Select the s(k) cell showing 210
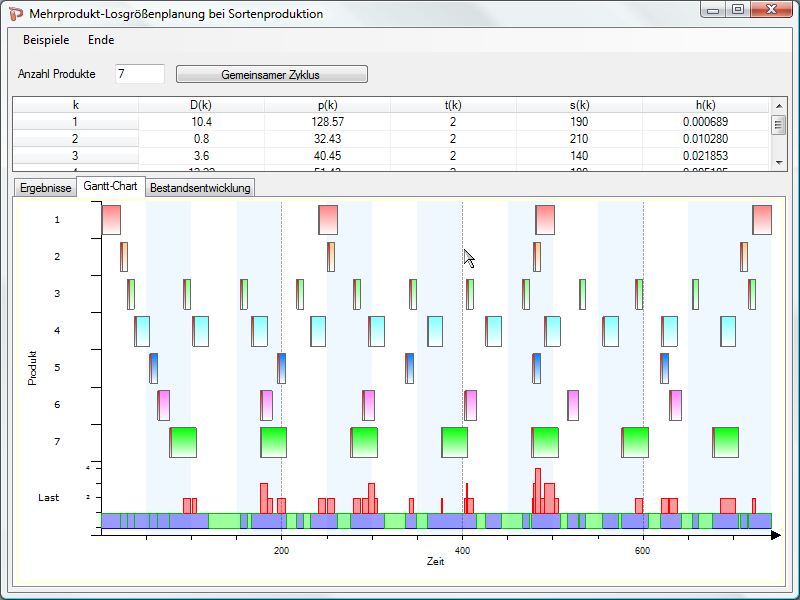This screenshot has height=600, width=800. click(x=579, y=138)
